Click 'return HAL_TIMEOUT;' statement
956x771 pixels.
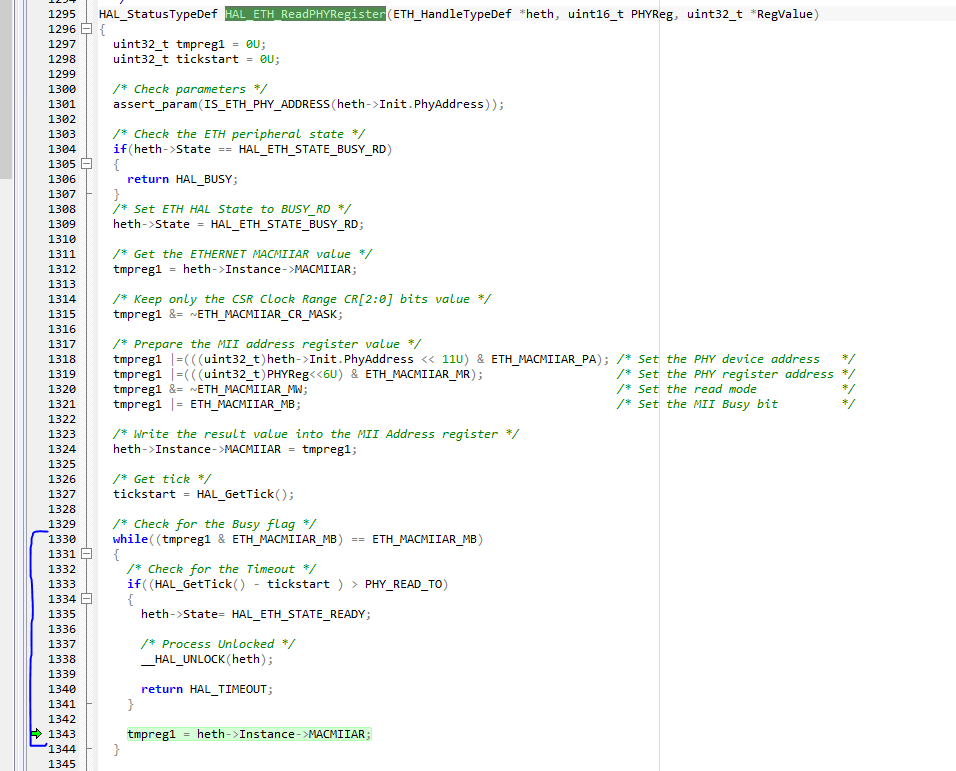click(x=207, y=689)
